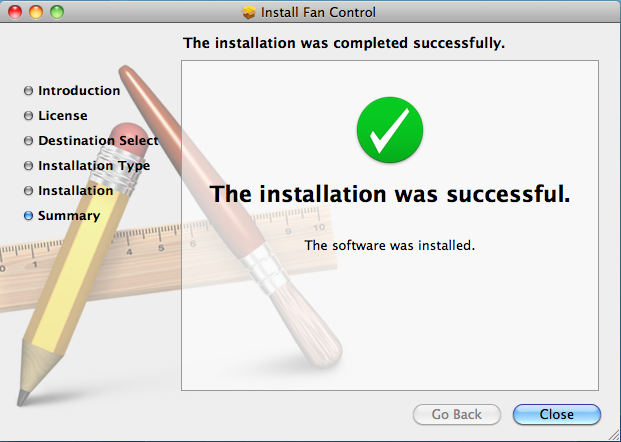Click the package icon in title bar
The width and height of the screenshot is (621, 442).
click(x=249, y=13)
